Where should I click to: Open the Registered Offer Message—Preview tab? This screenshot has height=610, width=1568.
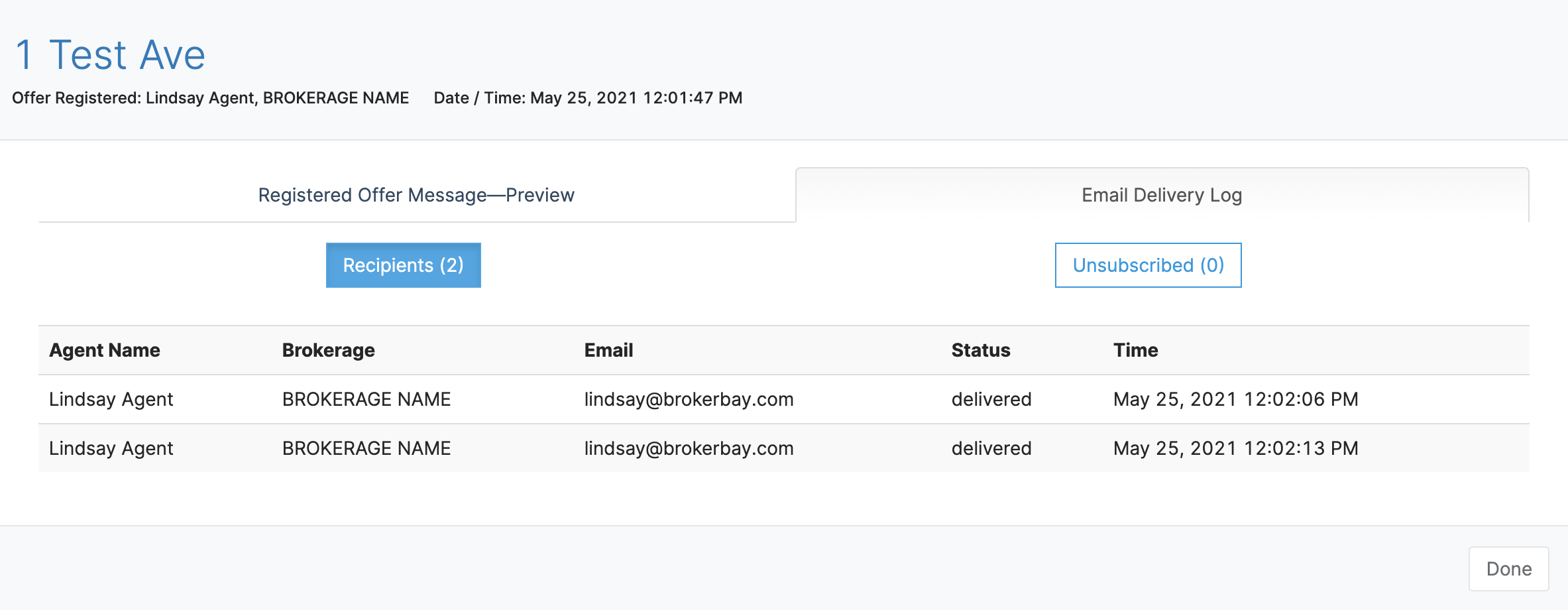click(x=416, y=195)
